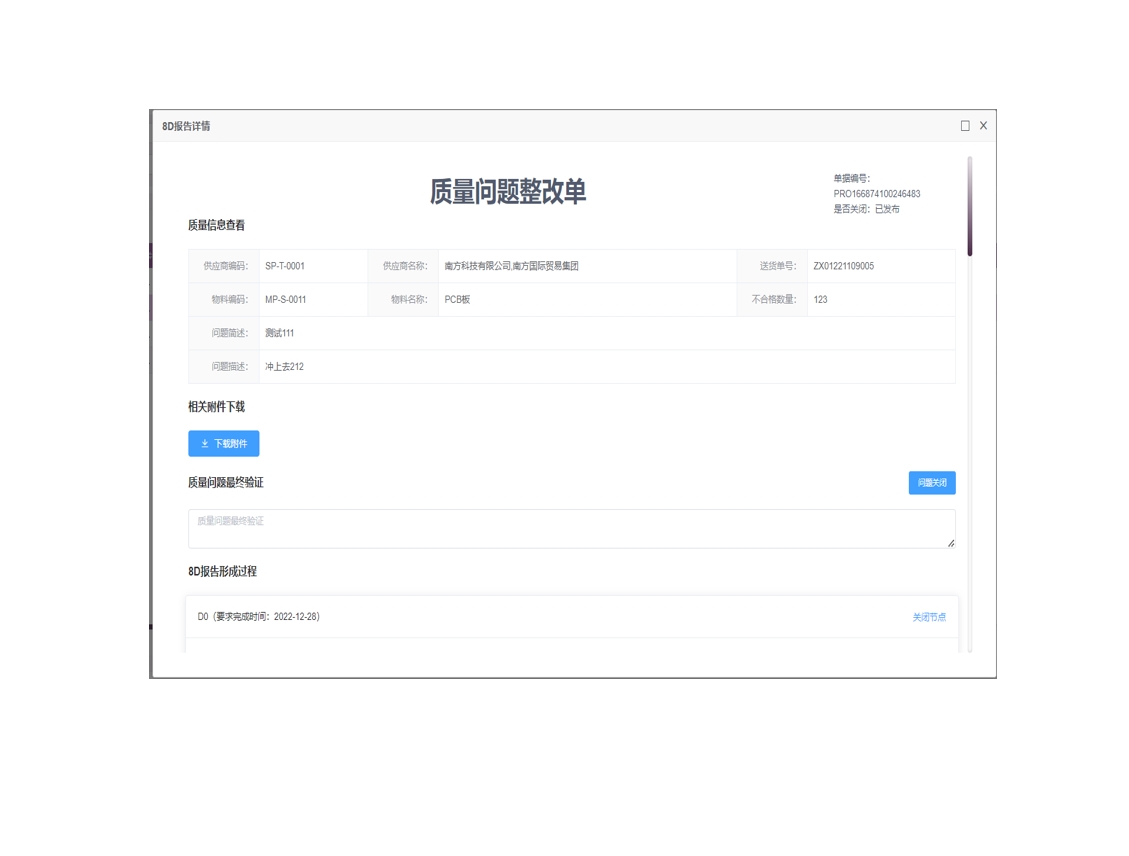This screenshot has width=1129, height=856.
Task: Select document number PRO166874100246483
Action: (x=877, y=194)
